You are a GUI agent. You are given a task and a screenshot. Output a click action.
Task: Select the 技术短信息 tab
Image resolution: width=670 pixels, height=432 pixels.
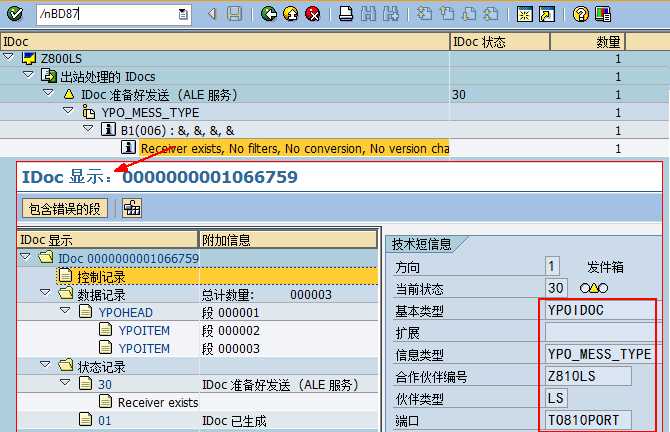[x=421, y=244]
